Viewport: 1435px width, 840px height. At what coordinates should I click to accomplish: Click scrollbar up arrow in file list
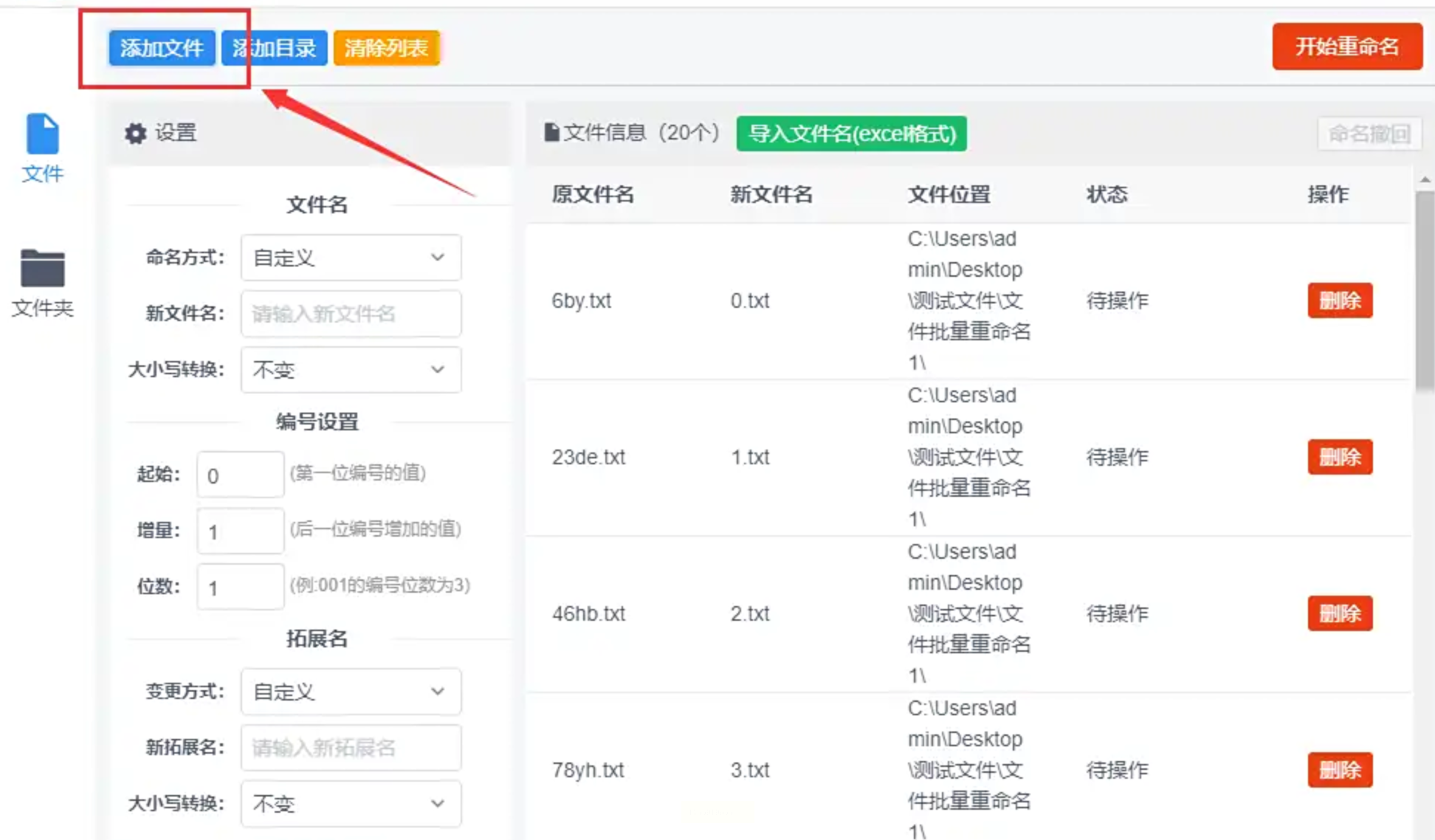pos(1424,180)
